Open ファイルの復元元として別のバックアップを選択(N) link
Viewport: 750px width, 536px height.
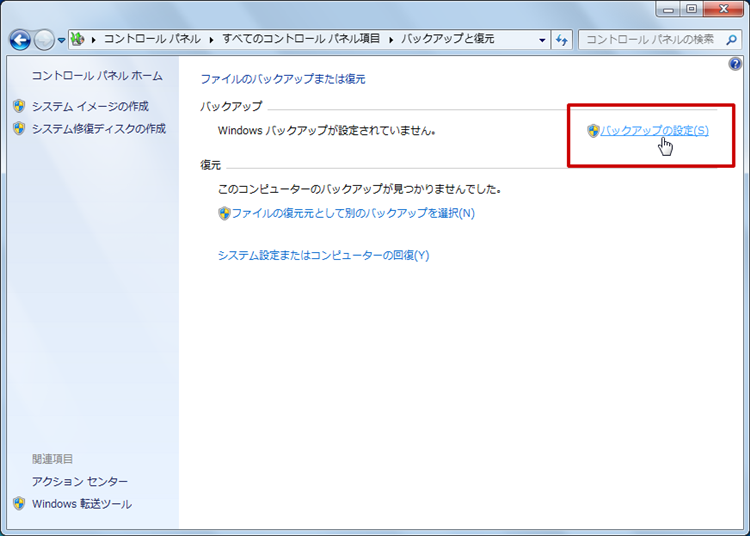point(353,213)
